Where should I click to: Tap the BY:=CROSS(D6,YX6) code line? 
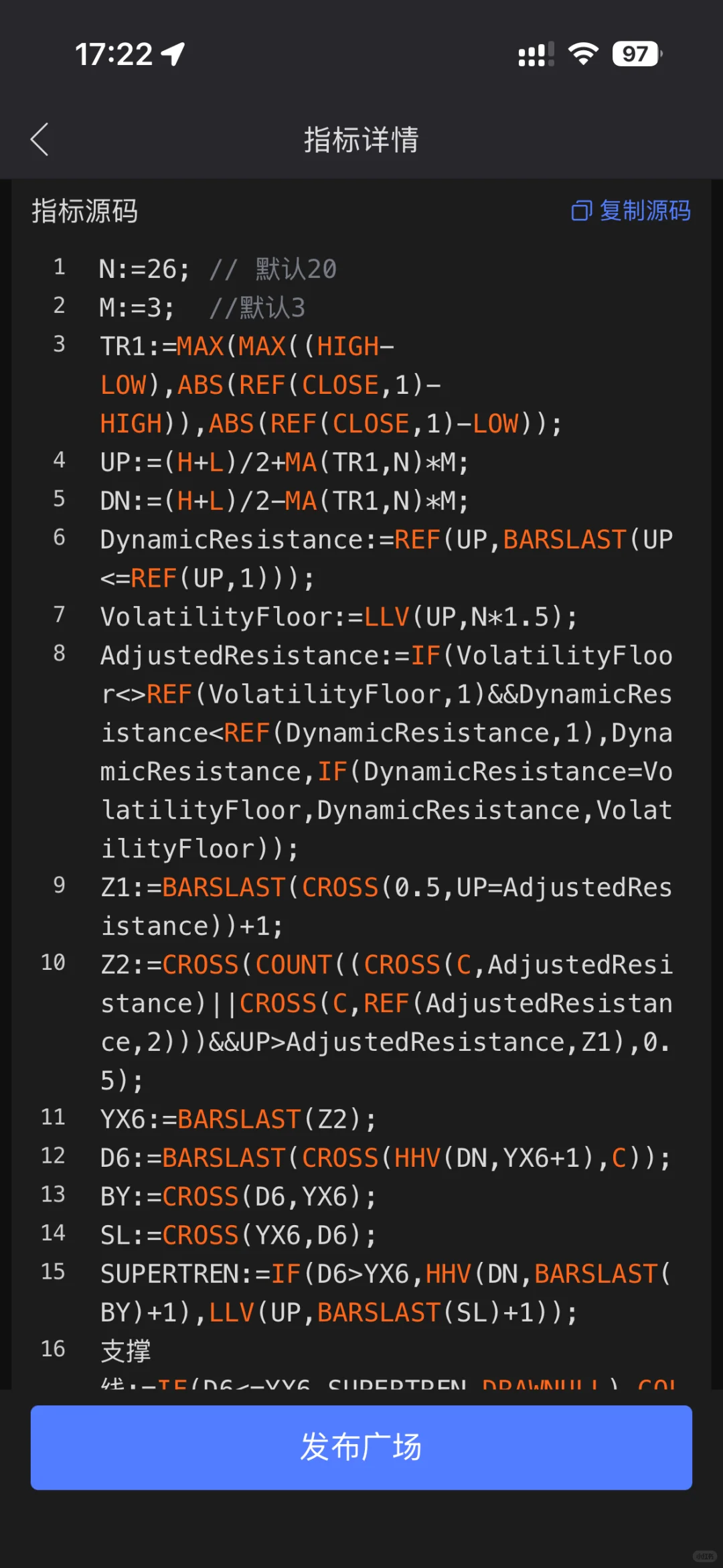238,1197
